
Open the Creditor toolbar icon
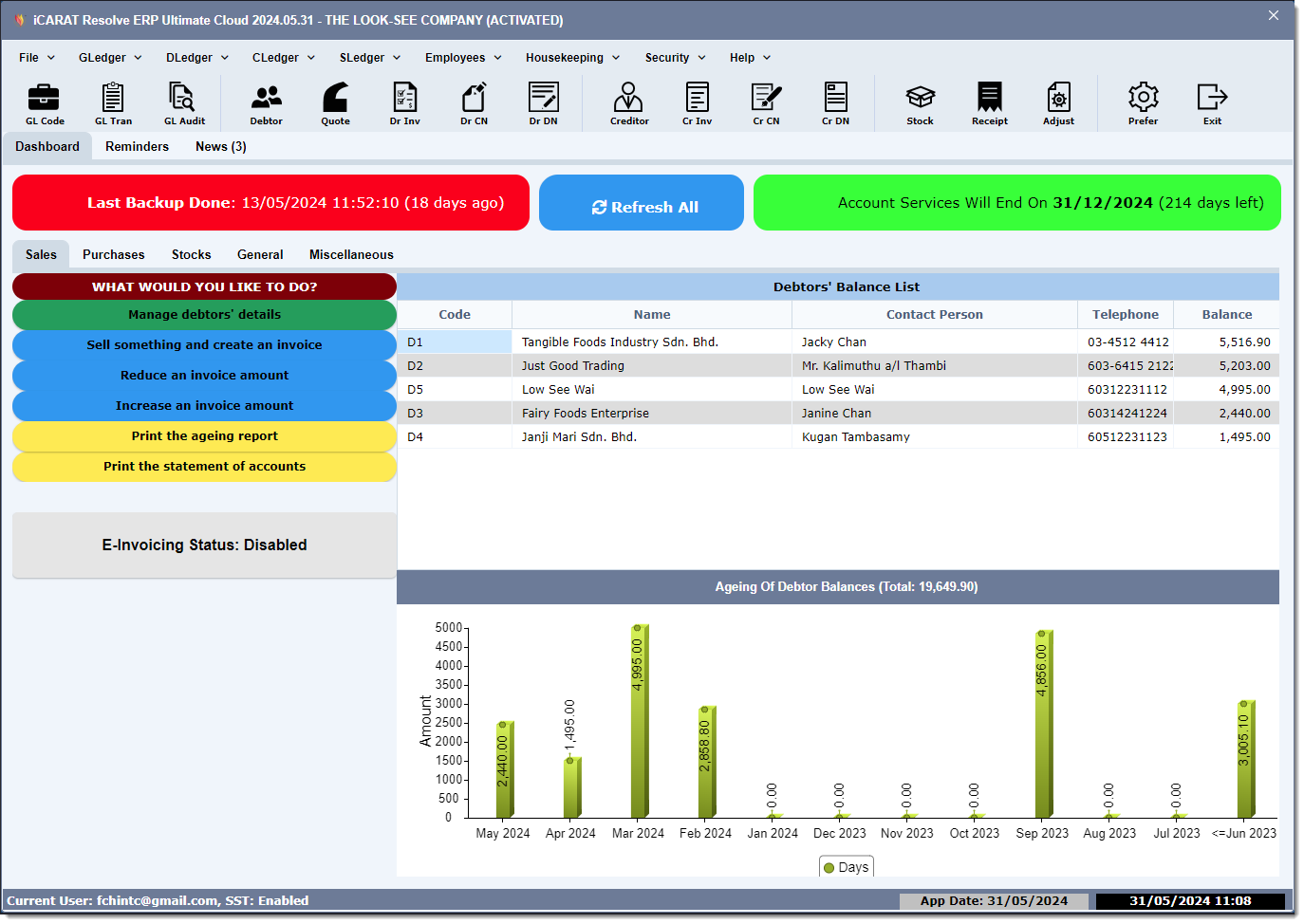point(629,103)
